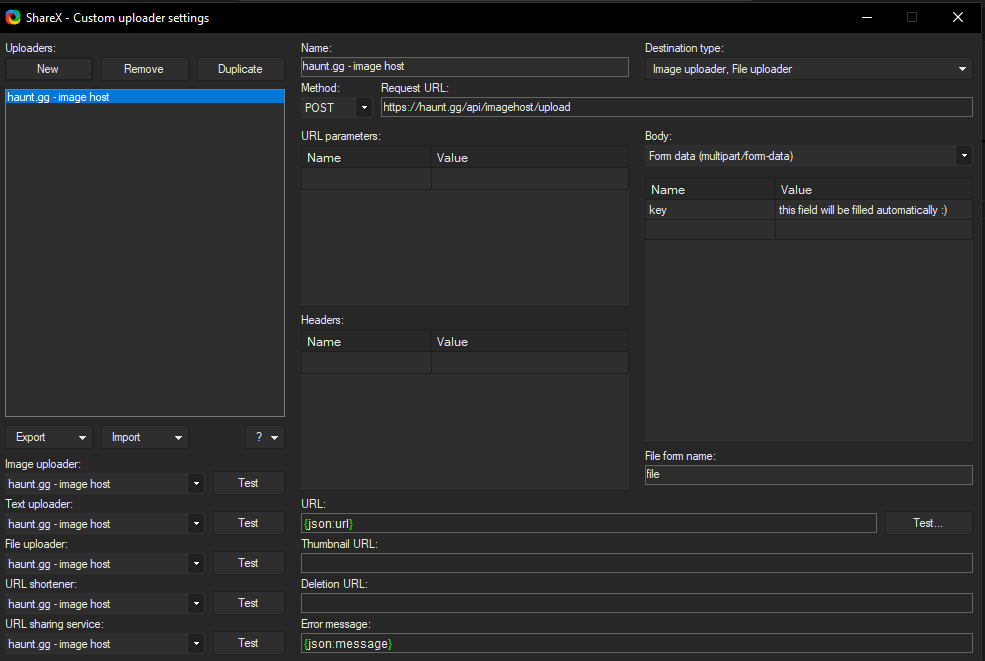Click the Error message field with {json:message}

tap(637, 643)
